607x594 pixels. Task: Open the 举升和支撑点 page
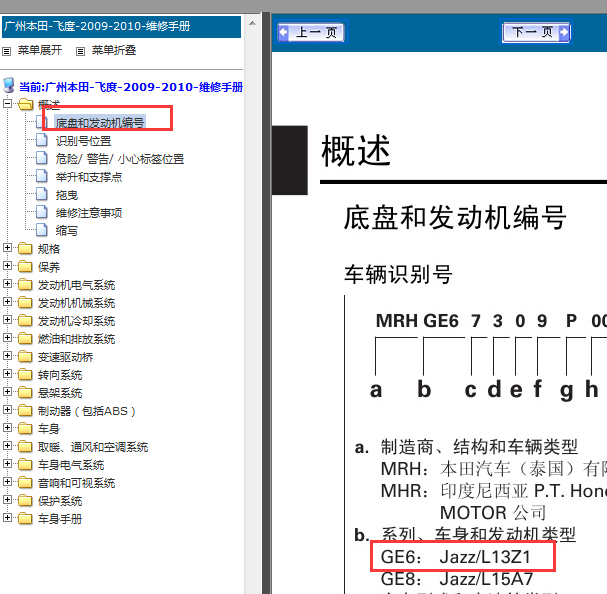point(89,177)
